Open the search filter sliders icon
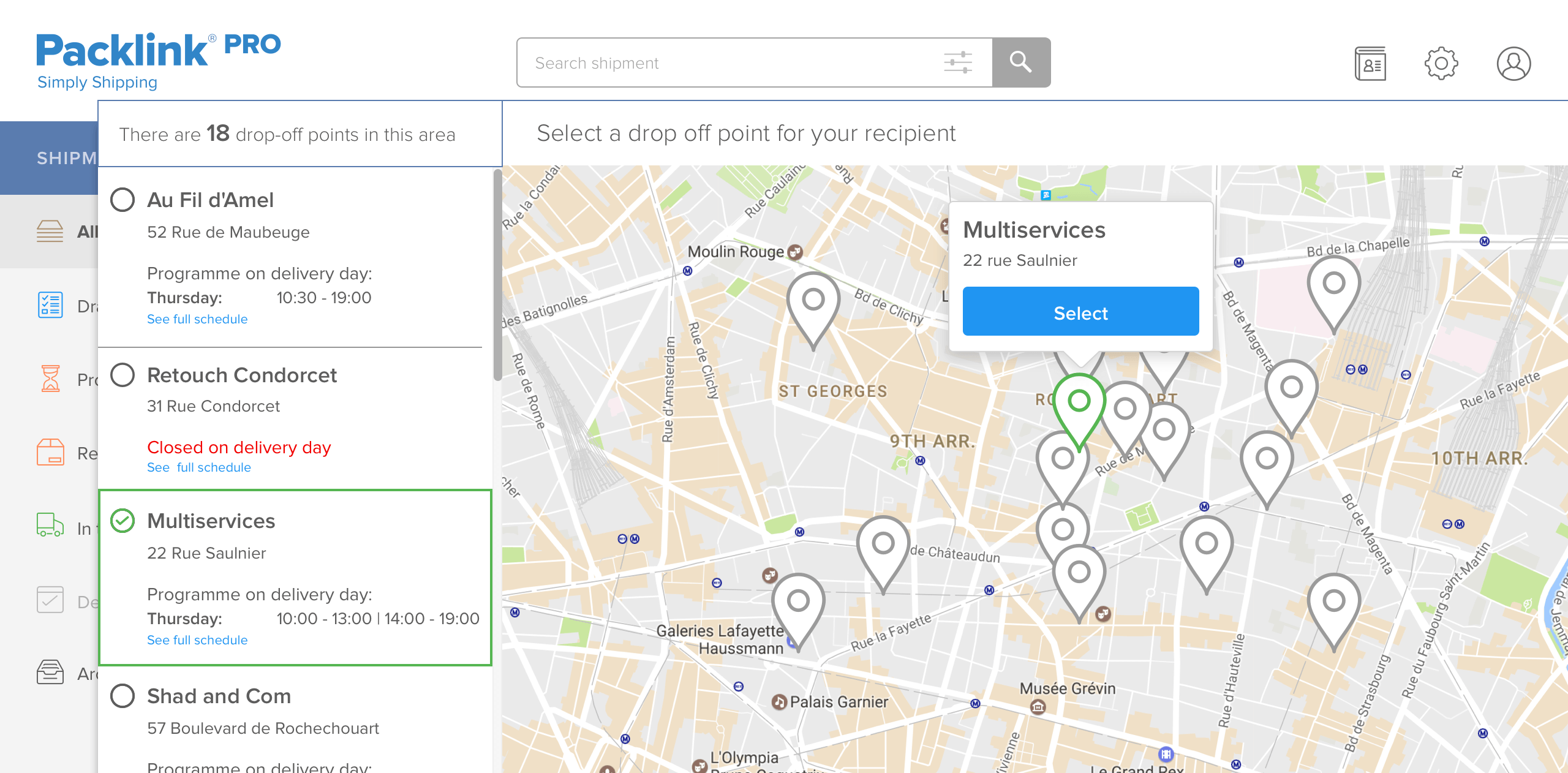The height and width of the screenshot is (773, 1568). [958, 62]
